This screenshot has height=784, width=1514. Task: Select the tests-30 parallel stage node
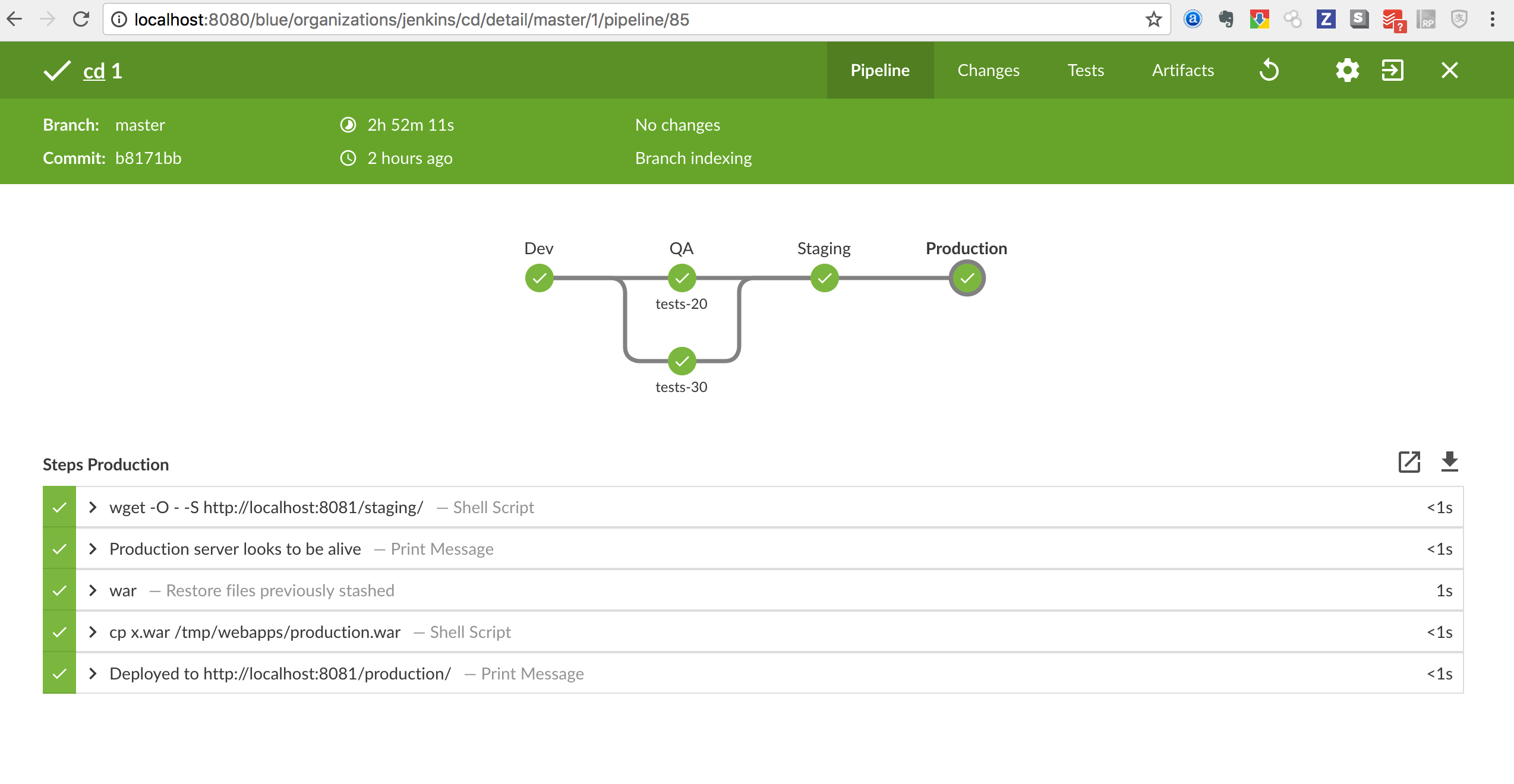pos(682,361)
